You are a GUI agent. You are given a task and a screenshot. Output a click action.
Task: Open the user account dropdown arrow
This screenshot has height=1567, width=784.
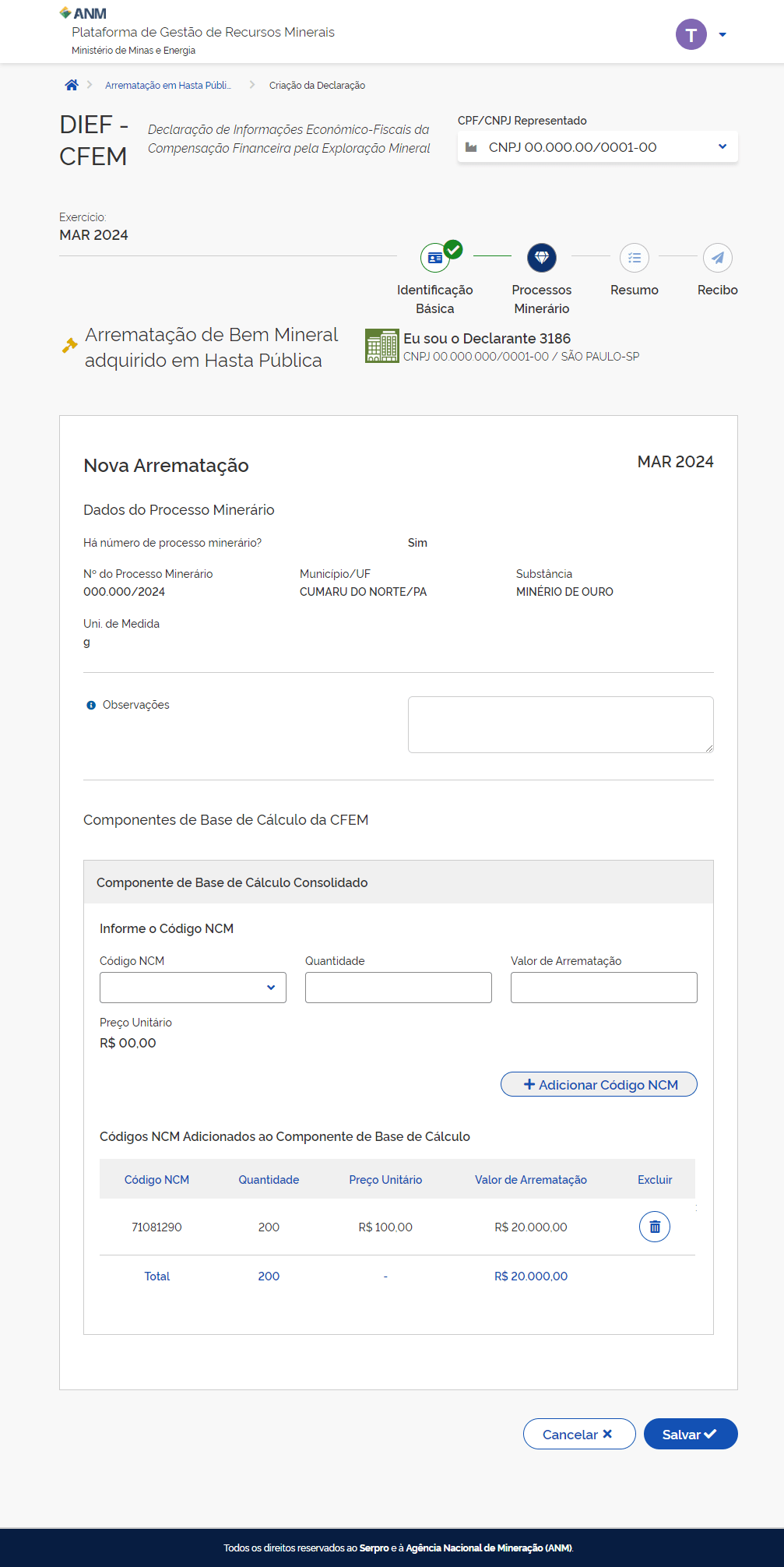(722, 34)
